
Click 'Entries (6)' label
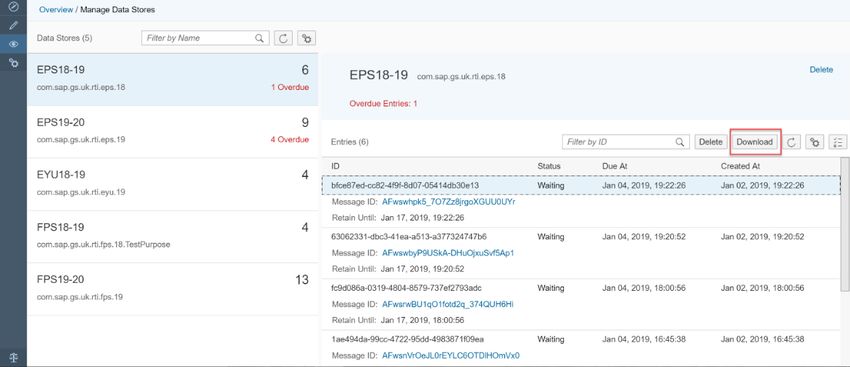tap(350, 142)
